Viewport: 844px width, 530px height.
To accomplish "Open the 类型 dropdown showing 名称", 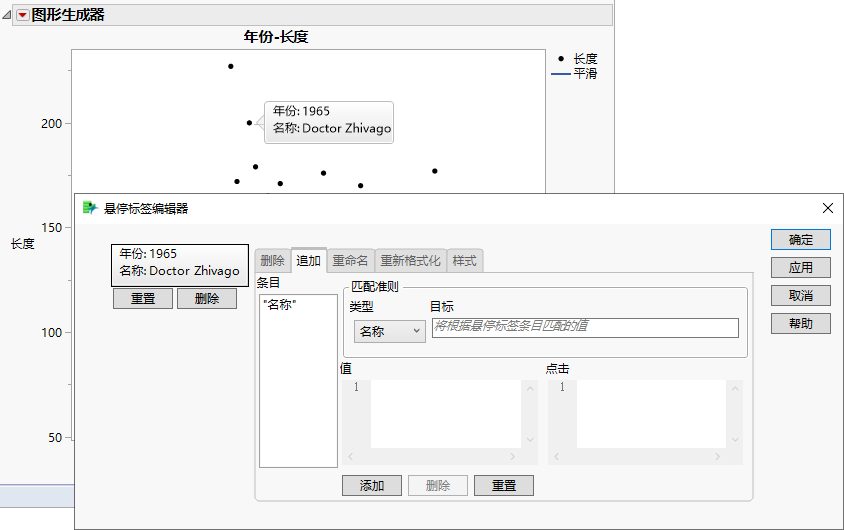I will 389,331.
